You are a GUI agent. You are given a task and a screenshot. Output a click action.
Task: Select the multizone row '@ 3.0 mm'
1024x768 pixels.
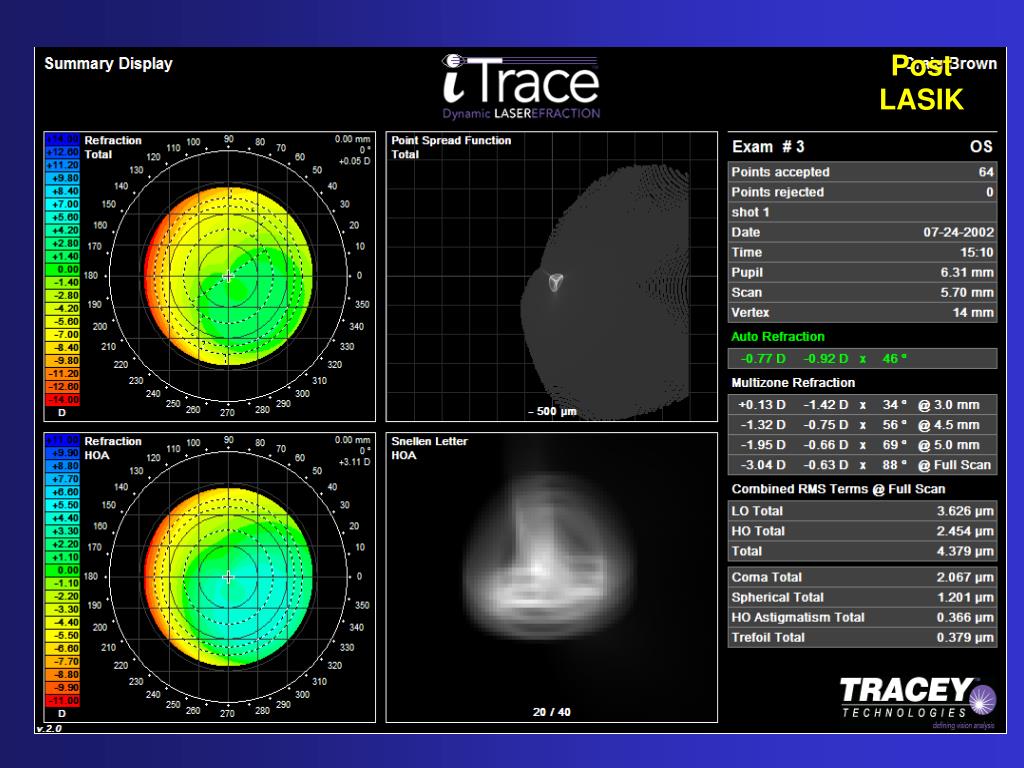(x=863, y=405)
